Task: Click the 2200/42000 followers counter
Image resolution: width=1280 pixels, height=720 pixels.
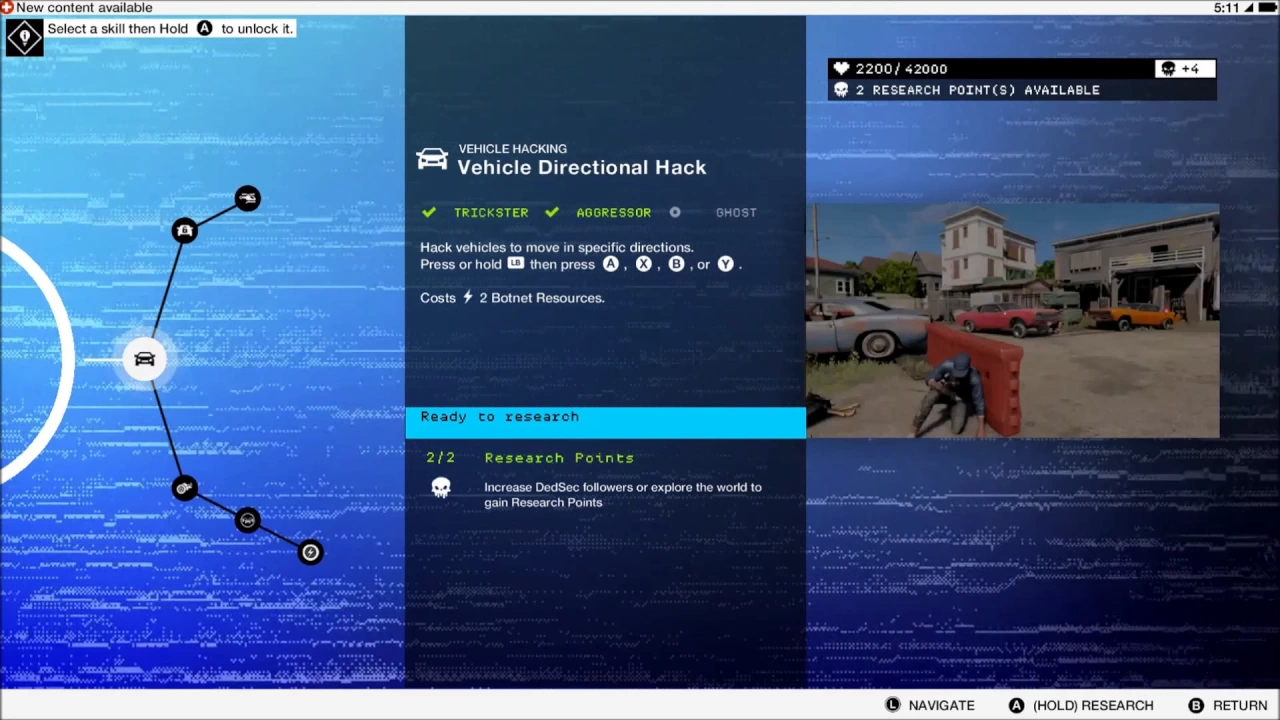Action: coord(901,69)
